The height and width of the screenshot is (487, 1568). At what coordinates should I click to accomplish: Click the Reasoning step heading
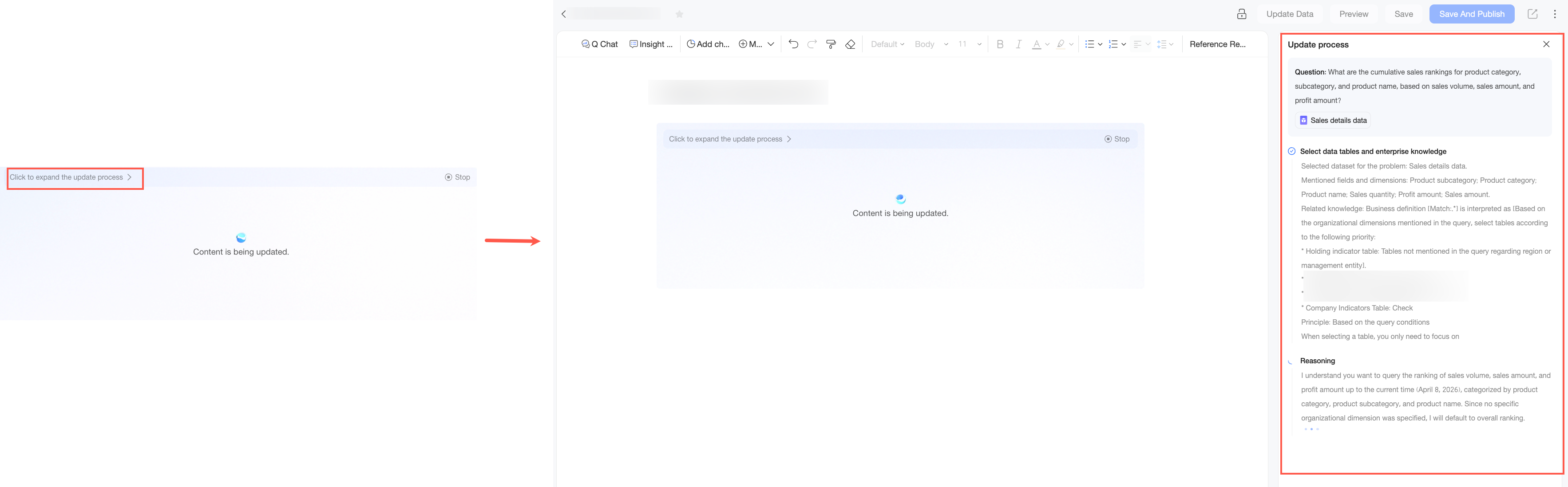pos(1317,361)
